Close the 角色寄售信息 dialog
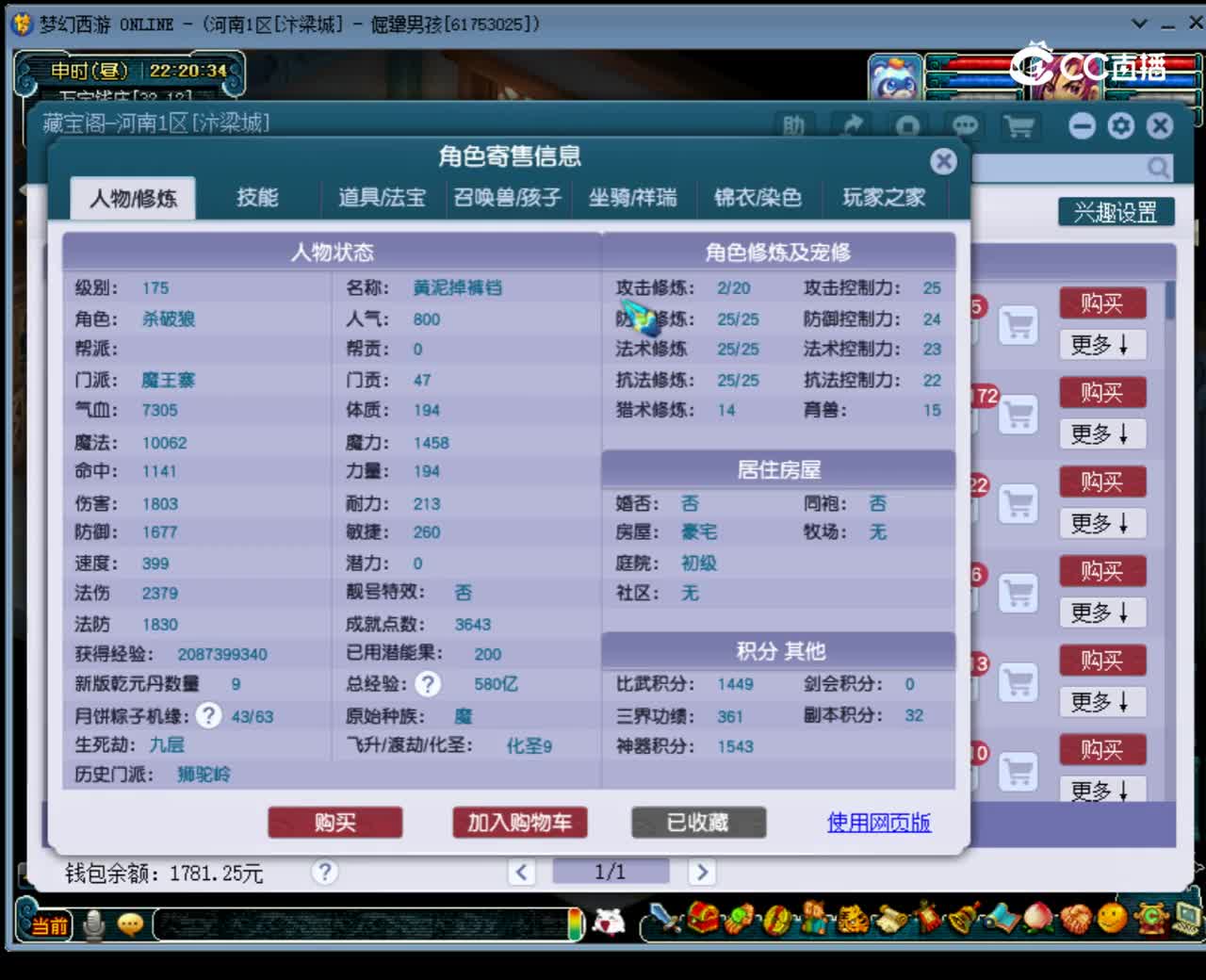The width and height of the screenshot is (1206, 980). (943, 161)
